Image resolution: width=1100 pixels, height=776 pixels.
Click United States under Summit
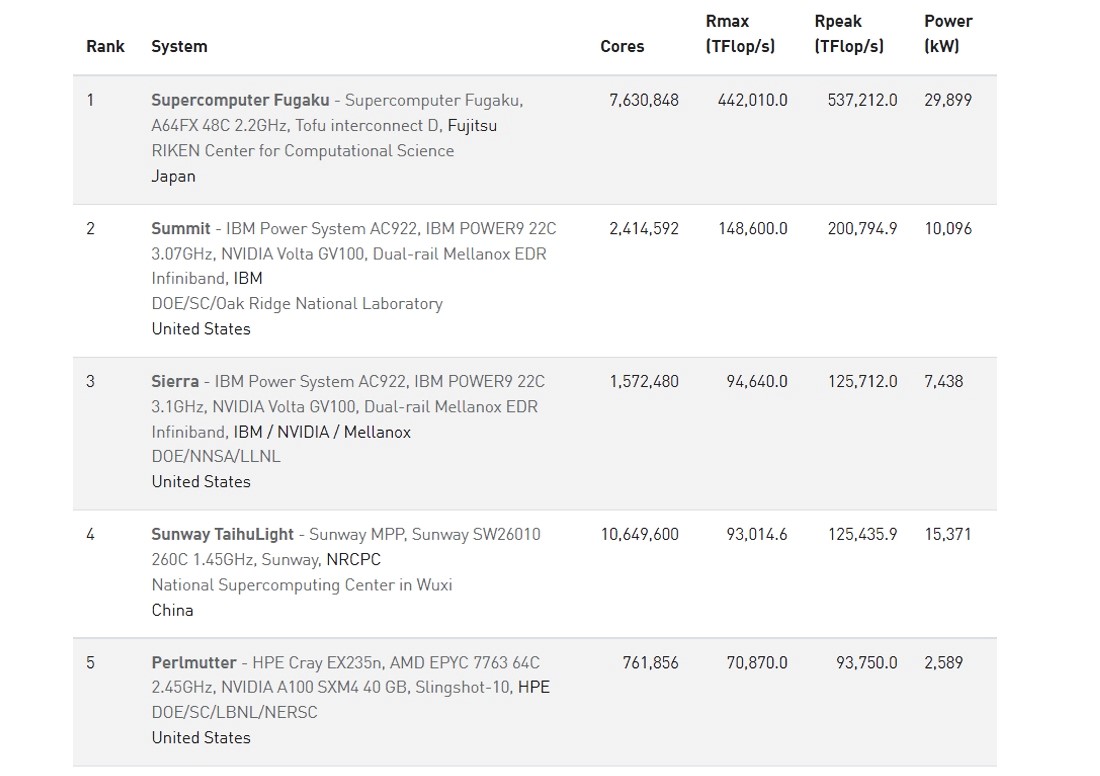[201, 329]
